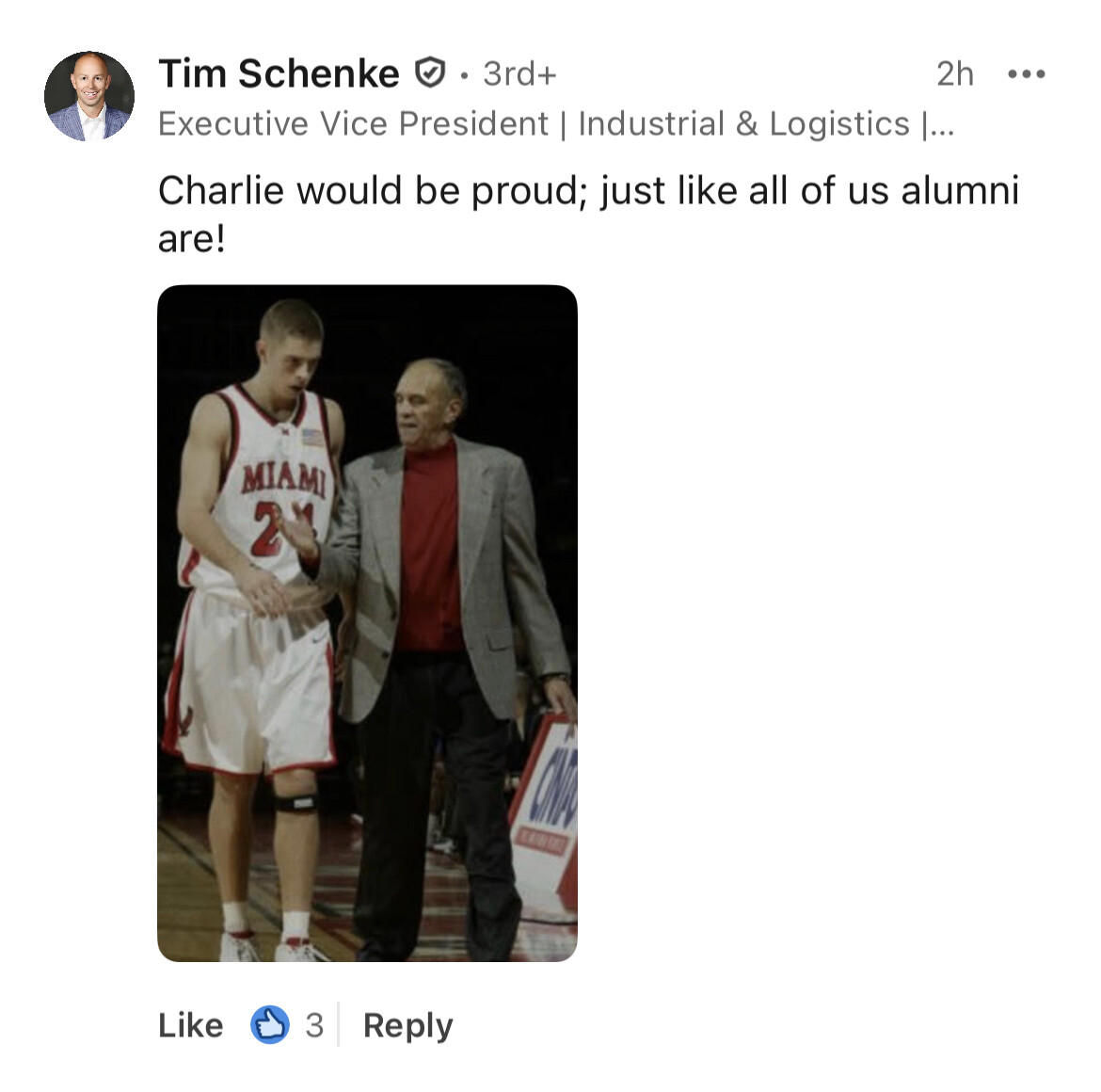Reply to Tim Schenke's comment
The image size is (1101, 1092).
[x=407, y=1024]
